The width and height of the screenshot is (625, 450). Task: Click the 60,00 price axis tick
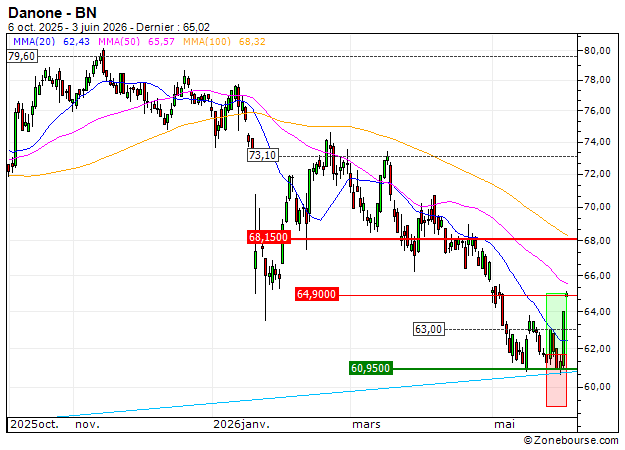click(x=597, y=387)
